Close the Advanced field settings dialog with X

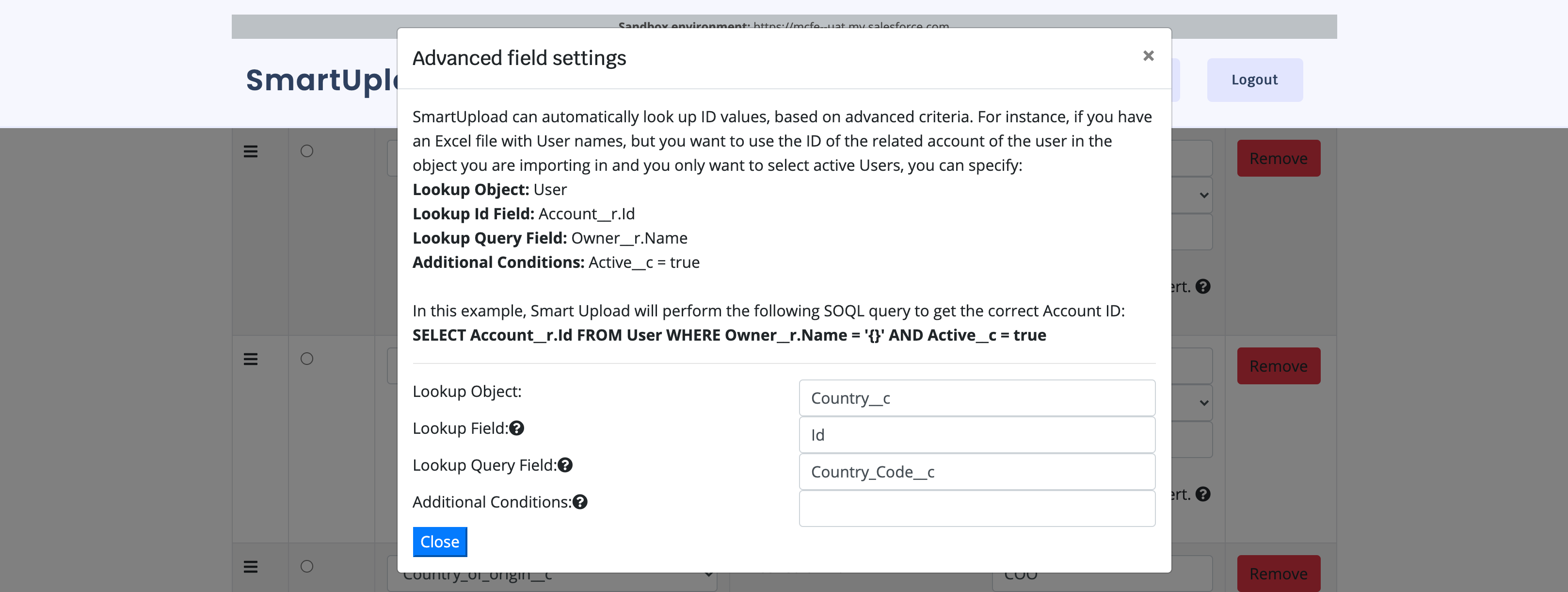coord(1148,56)
